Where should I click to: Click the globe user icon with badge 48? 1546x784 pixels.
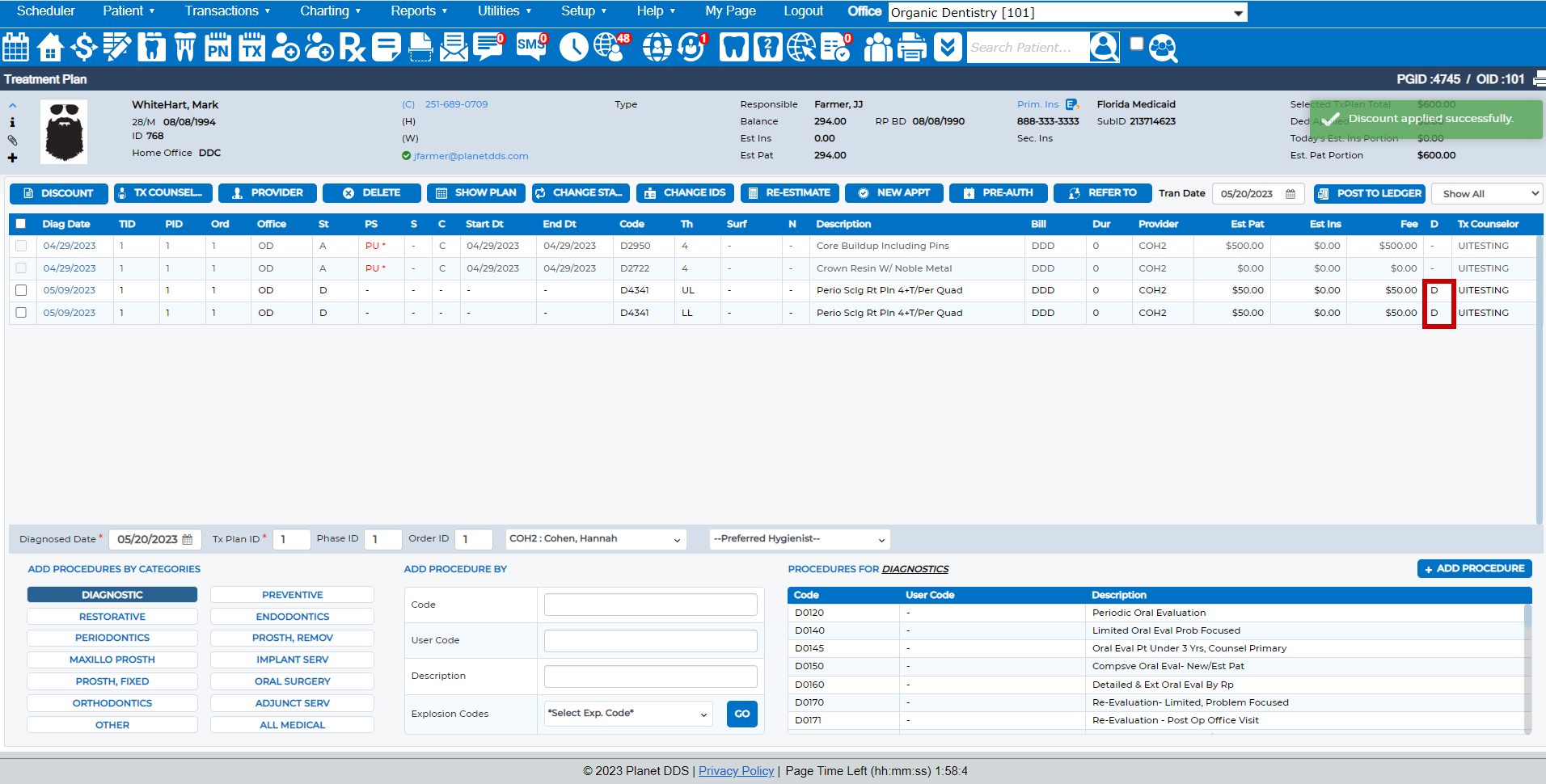click(611, 47)
